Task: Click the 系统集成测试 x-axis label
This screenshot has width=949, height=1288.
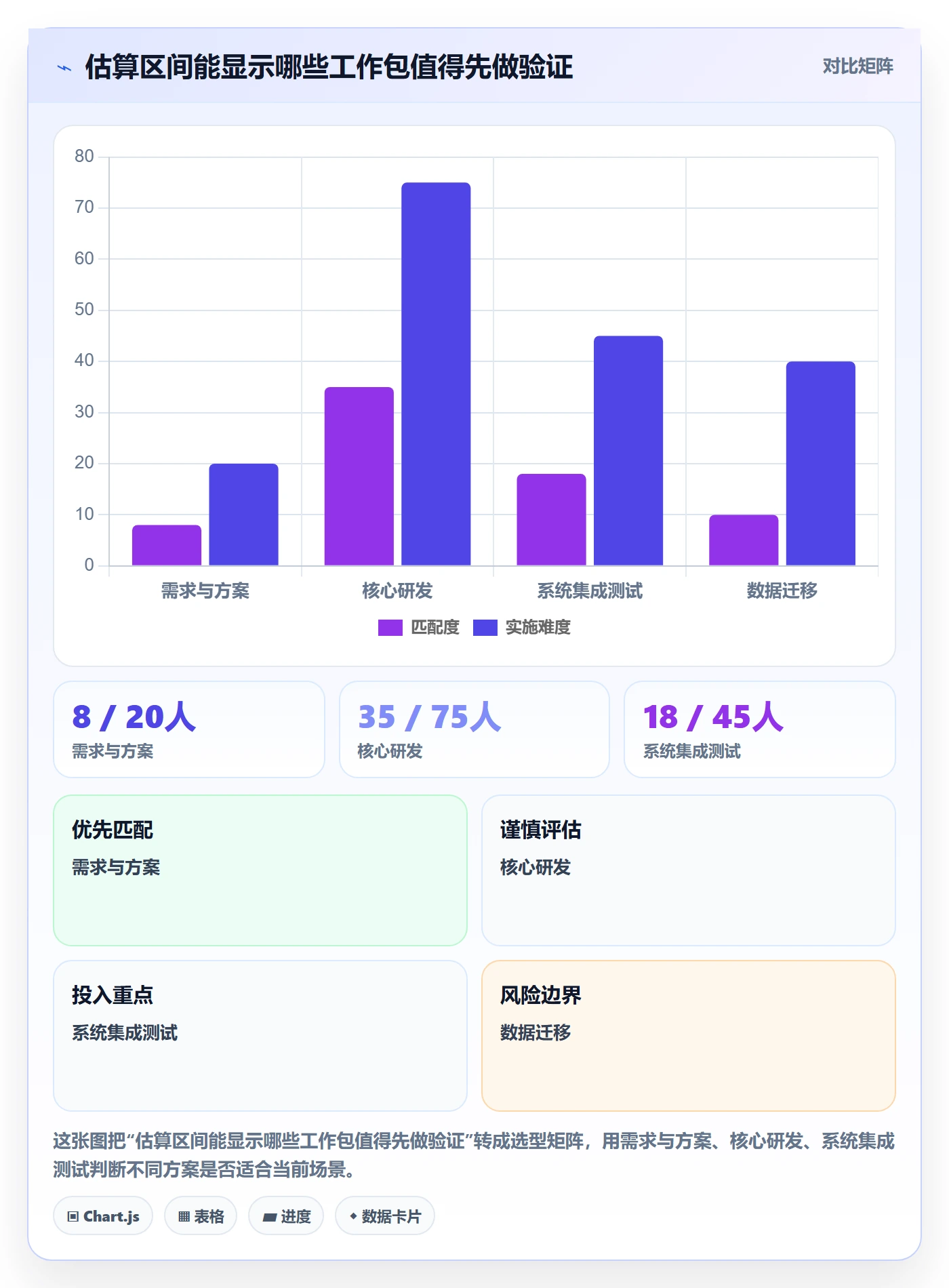Action: tap(590, 591)
